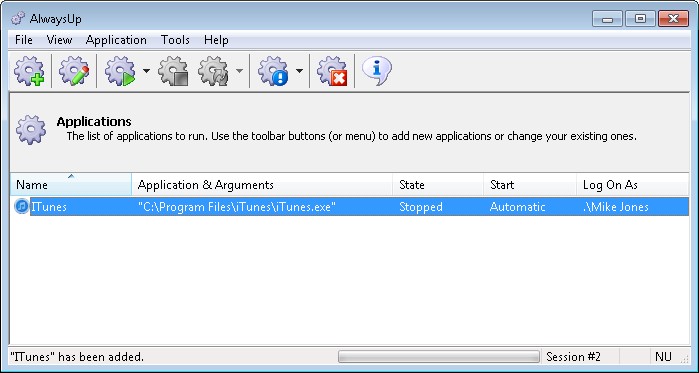This screenshot has height=373, width=699.
Task: Open the Application menu
Action: click(x=116, y=40)
